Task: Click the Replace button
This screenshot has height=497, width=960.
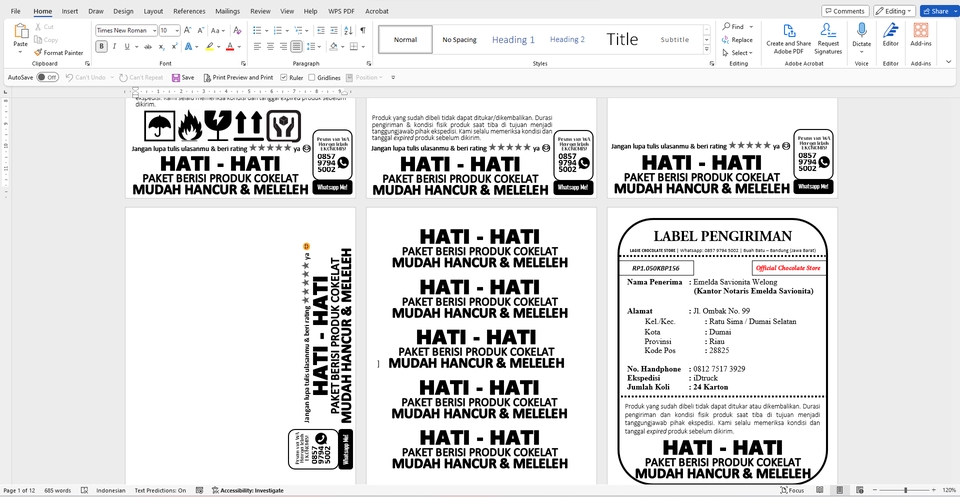Action: coord(737,40)
